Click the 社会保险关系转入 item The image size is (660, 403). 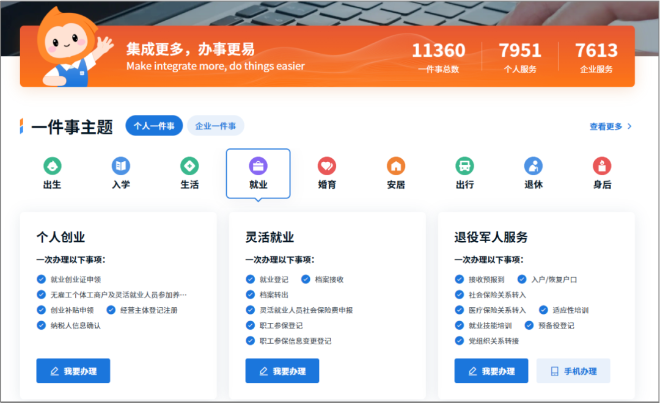491,295
